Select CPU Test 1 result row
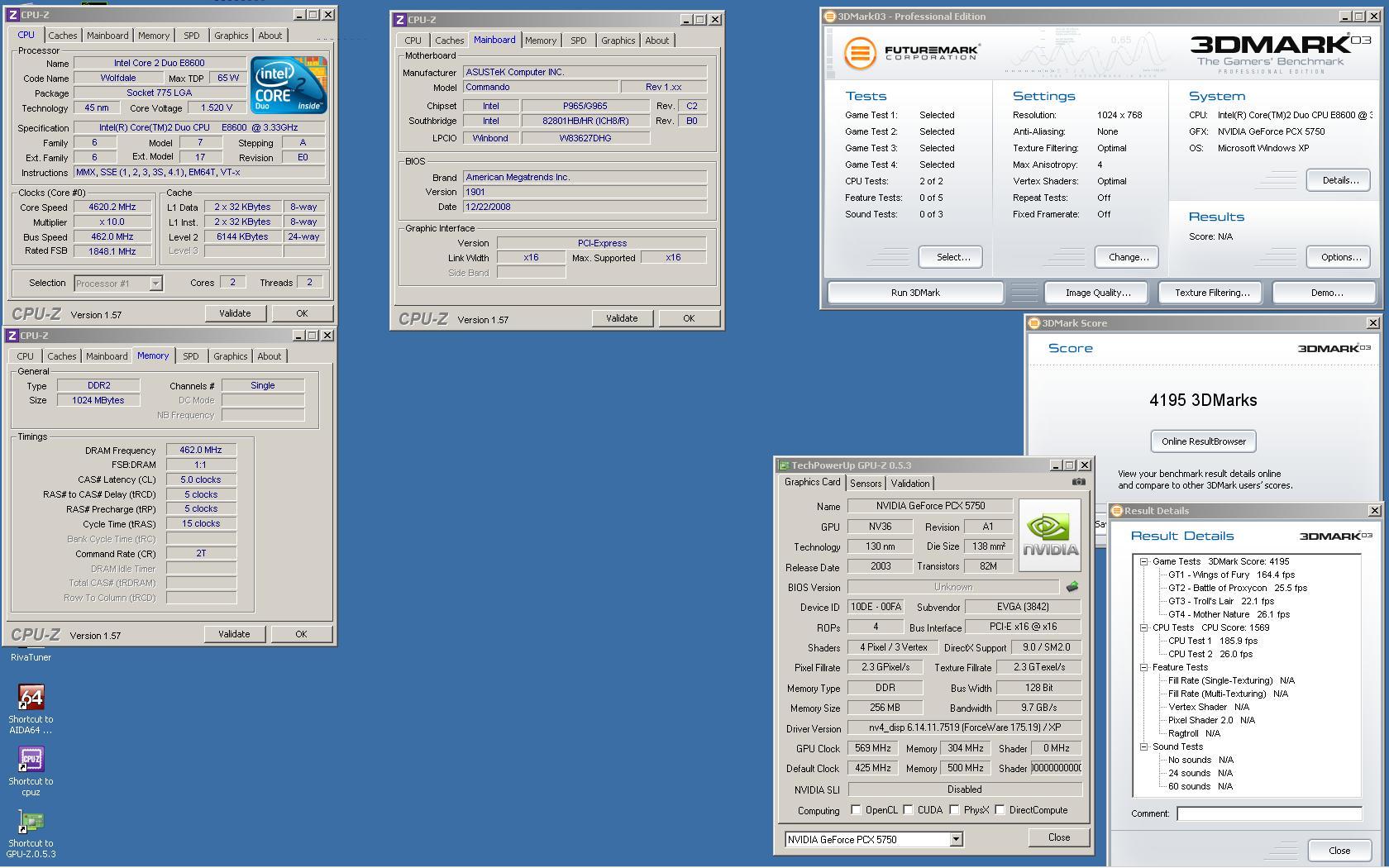Screen dimensions: 1389x868 [x=1212, y=641]
